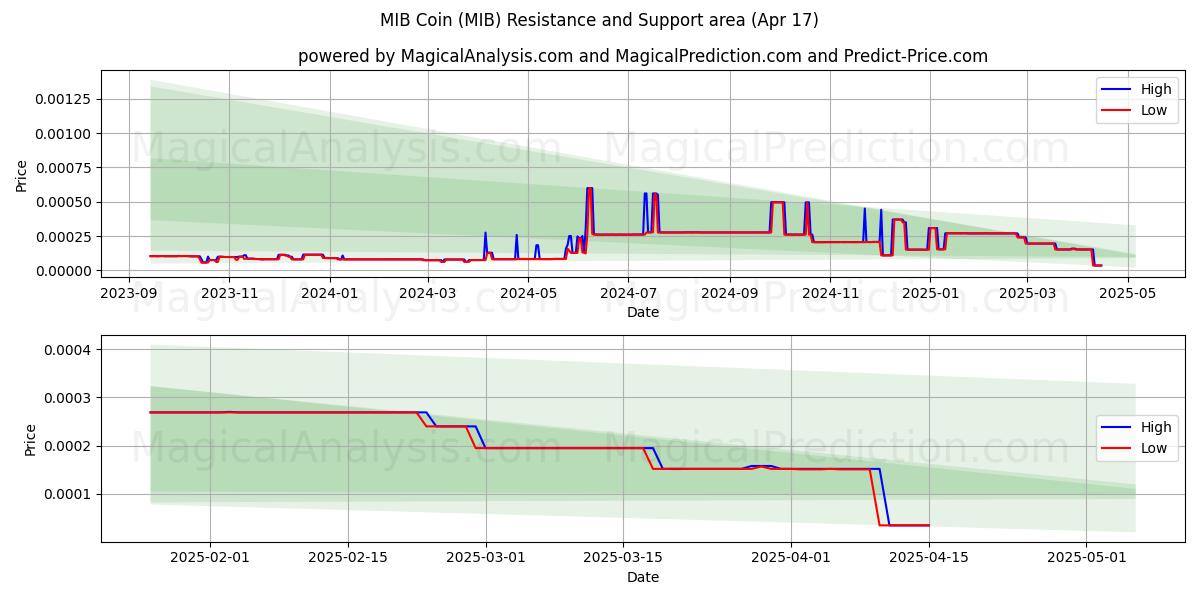
Task: Click the '2024-09' tick label
Action: pos(729,292)
